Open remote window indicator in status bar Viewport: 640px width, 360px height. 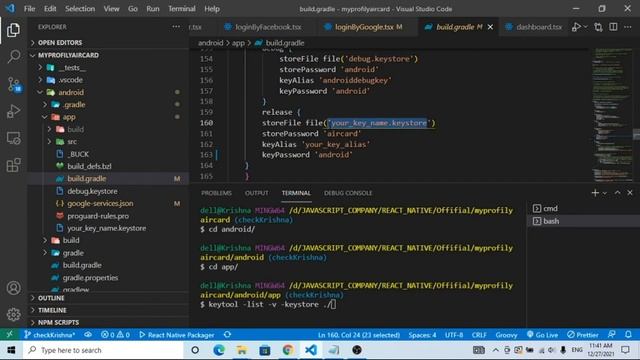pos(9,335)
